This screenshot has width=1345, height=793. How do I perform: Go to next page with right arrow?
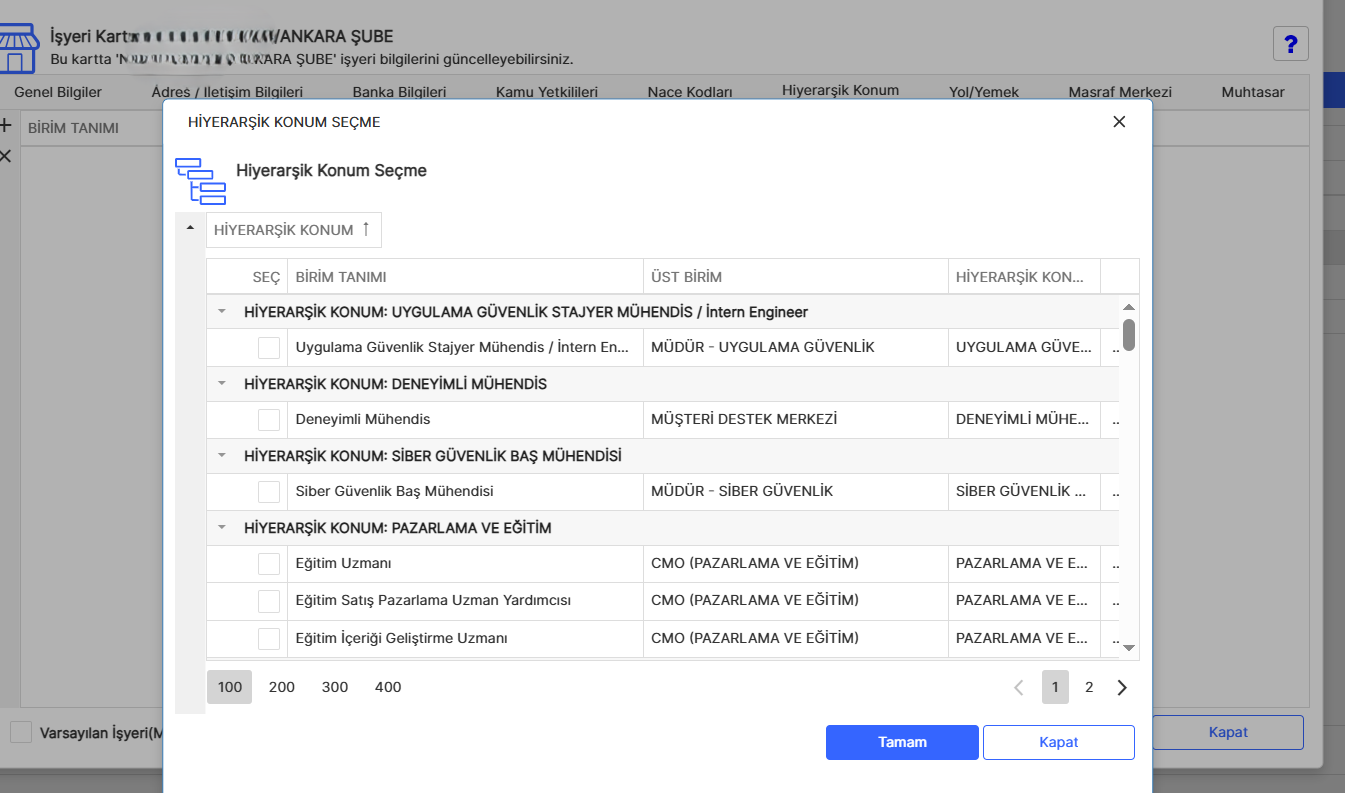[1122, 687]
